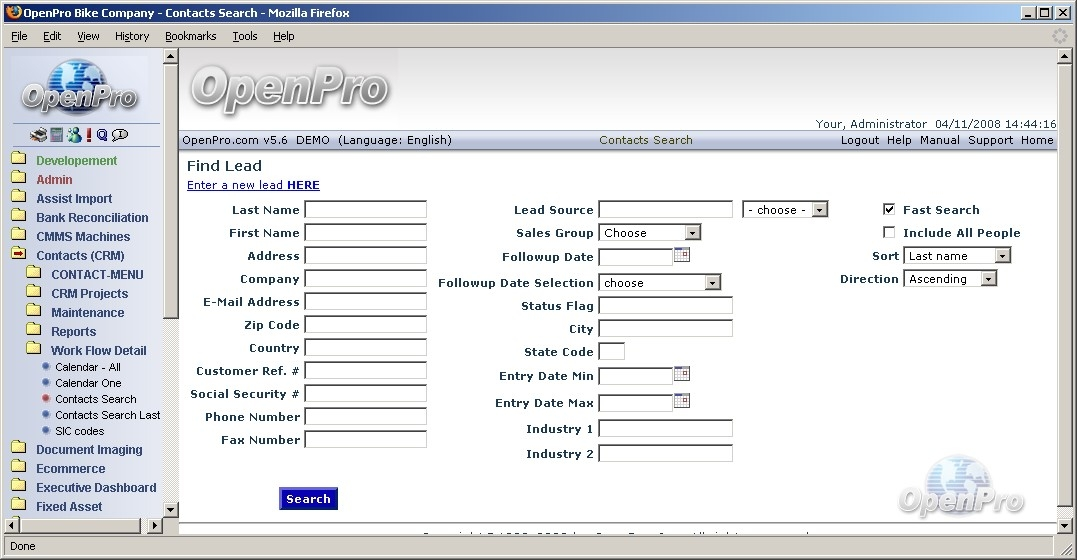Uncheck the Fast Search checkbox
1077x560 pixels.
(889, 210)
